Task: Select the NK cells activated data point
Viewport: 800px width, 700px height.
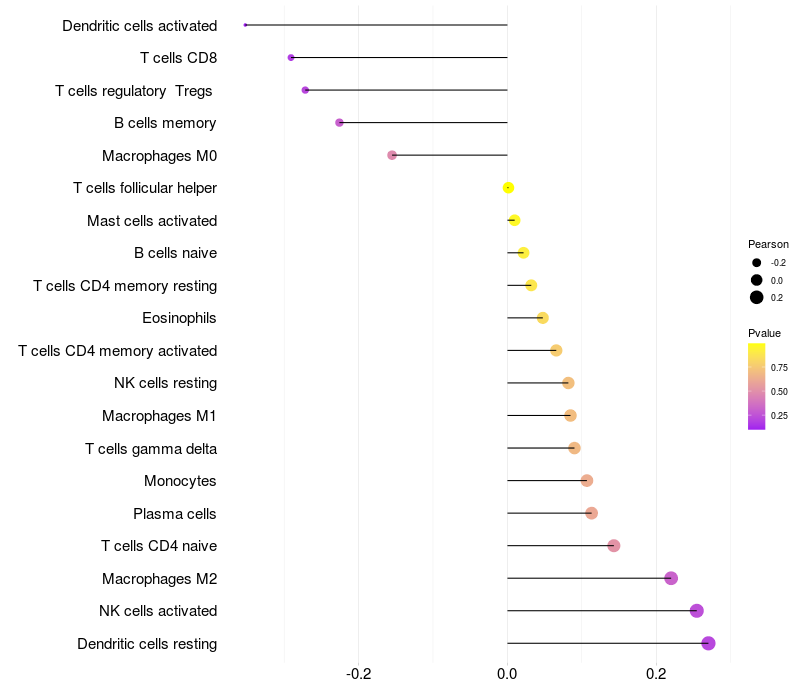Action: (696, 611)
